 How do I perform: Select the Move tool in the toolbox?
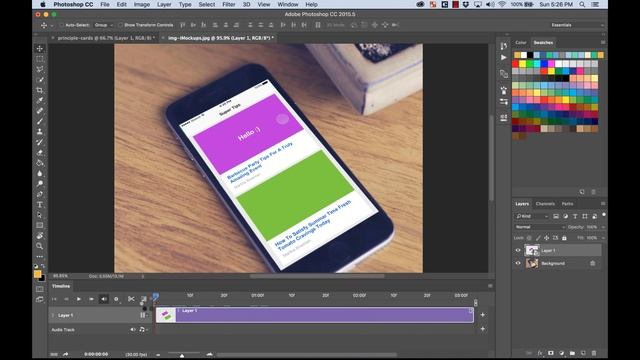[40, 49]
